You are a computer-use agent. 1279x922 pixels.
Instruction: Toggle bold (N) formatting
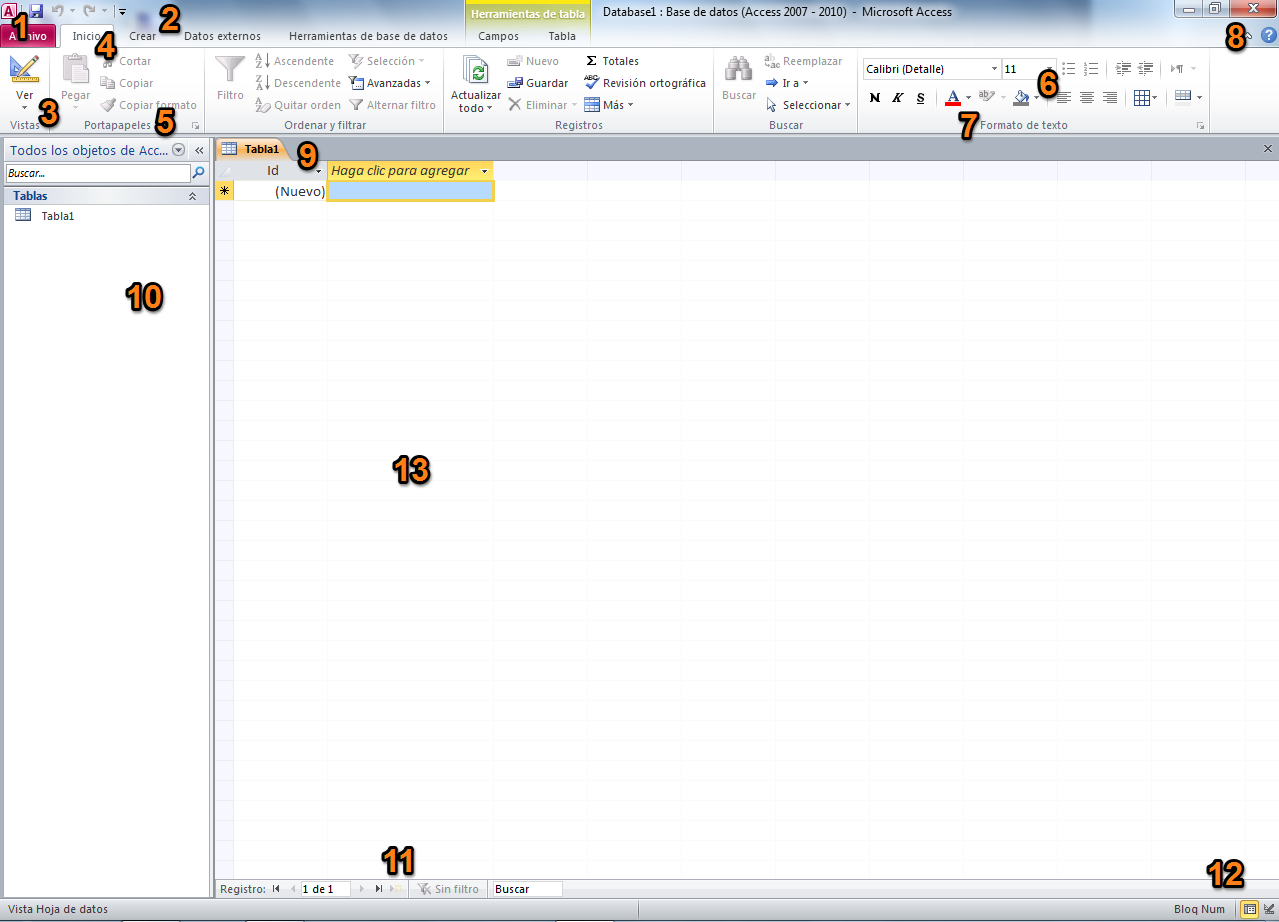click(x=875, y=98)
